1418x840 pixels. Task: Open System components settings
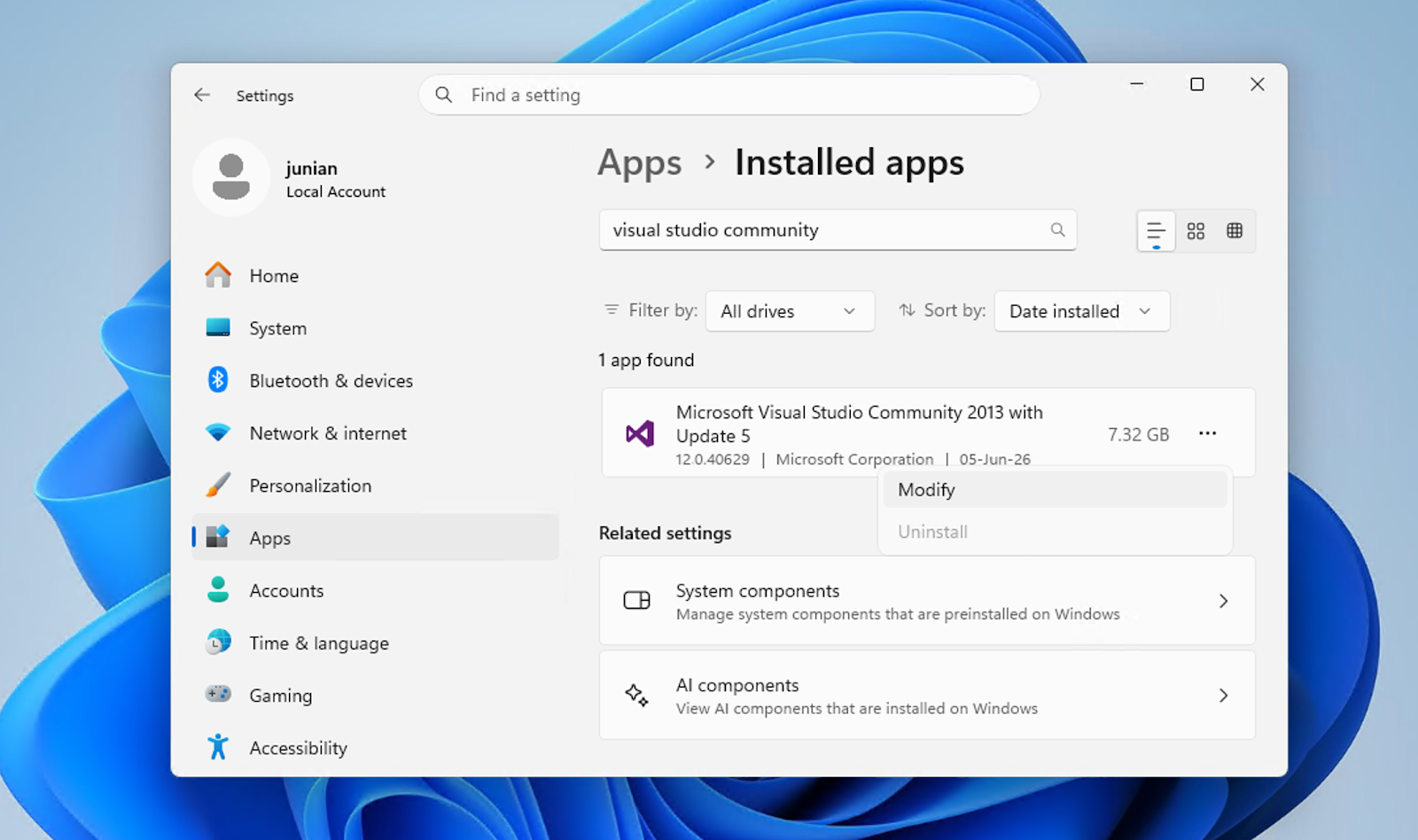[x=927, y=601]
